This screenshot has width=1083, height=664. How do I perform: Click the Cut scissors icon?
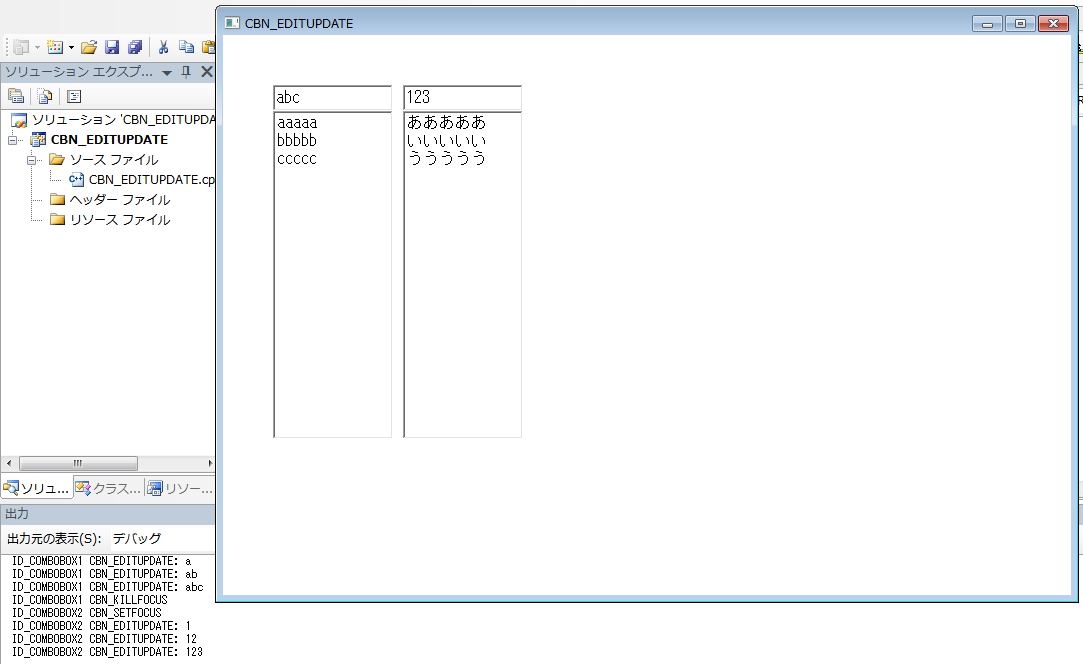[x=164, y=47]
